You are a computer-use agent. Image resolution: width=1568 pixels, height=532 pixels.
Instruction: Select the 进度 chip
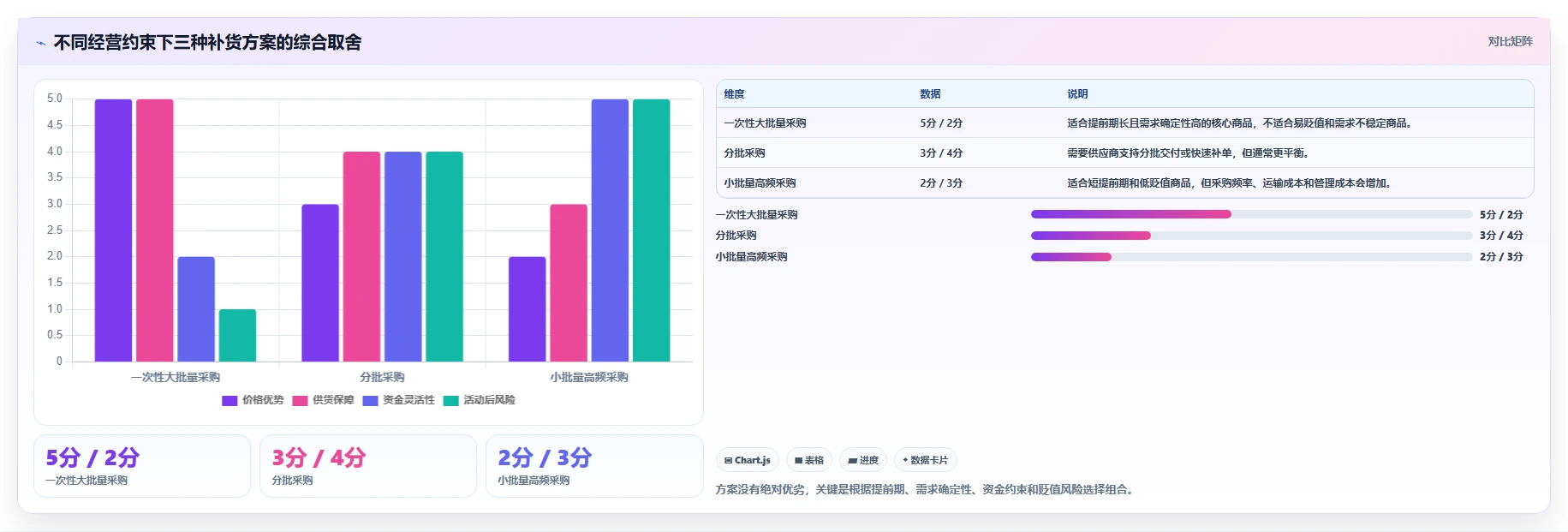pyautogui.click(x=863, y=460)
